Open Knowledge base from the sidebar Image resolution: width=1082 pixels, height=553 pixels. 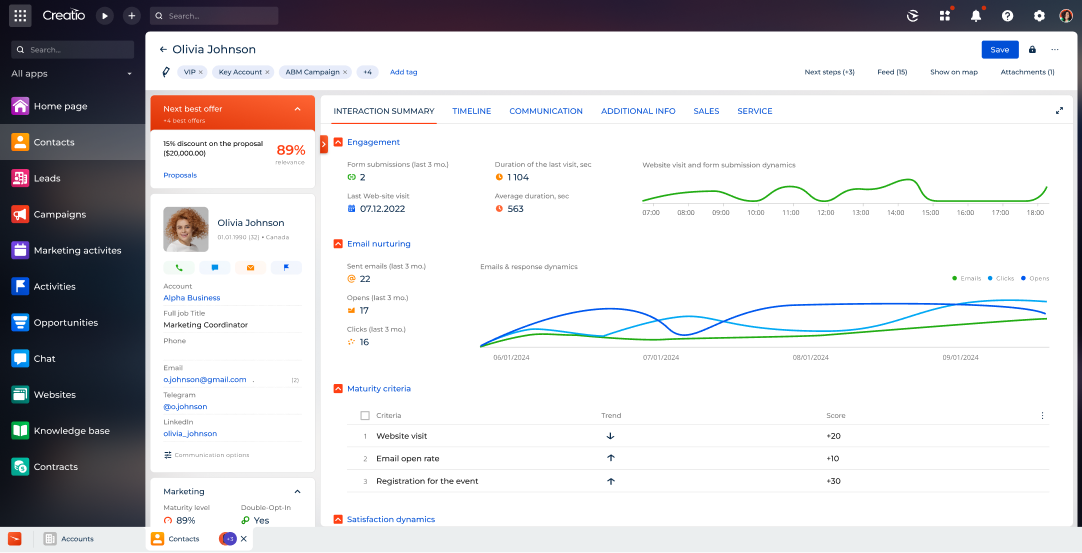click(x=71, y=431)
